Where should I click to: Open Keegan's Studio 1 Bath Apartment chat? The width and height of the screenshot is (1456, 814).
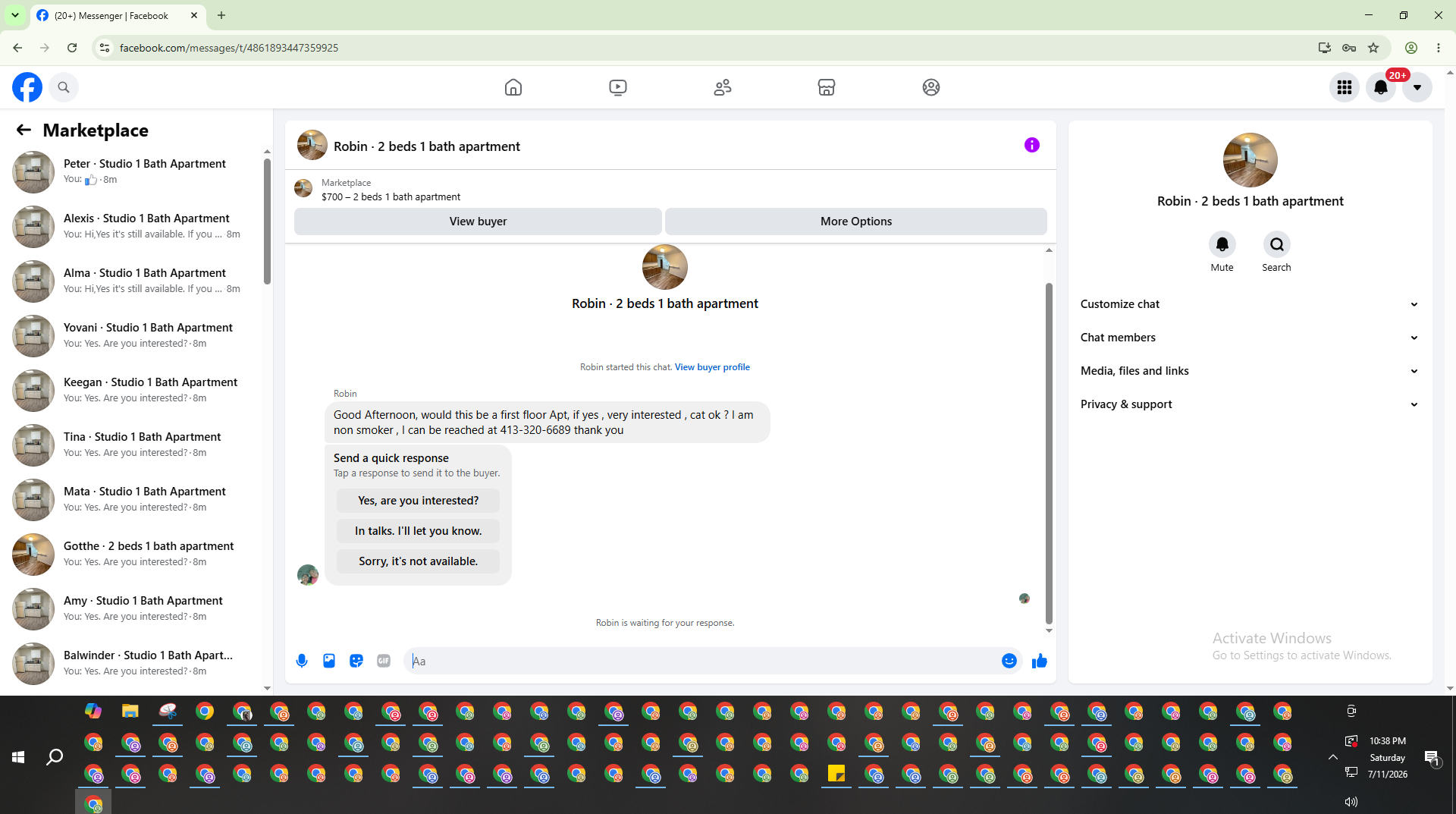pos(135,390)
